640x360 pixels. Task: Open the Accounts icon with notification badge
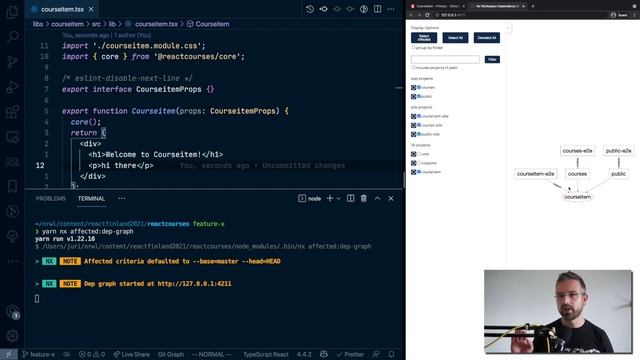(12, 311)
